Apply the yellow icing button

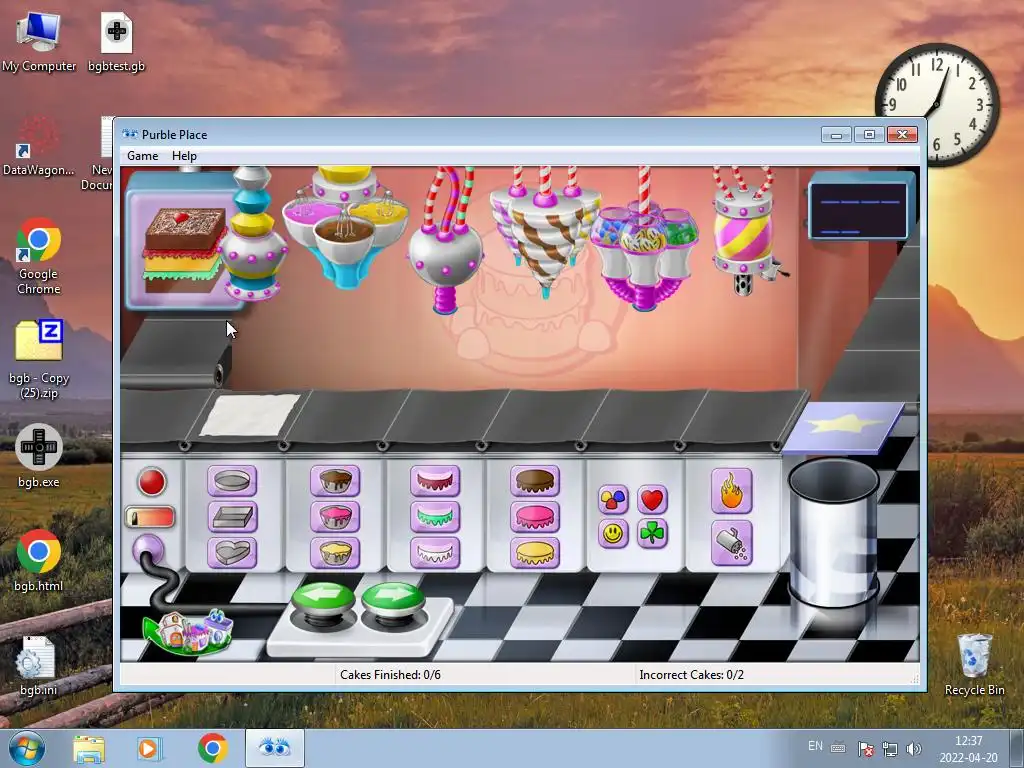[535, 552]
